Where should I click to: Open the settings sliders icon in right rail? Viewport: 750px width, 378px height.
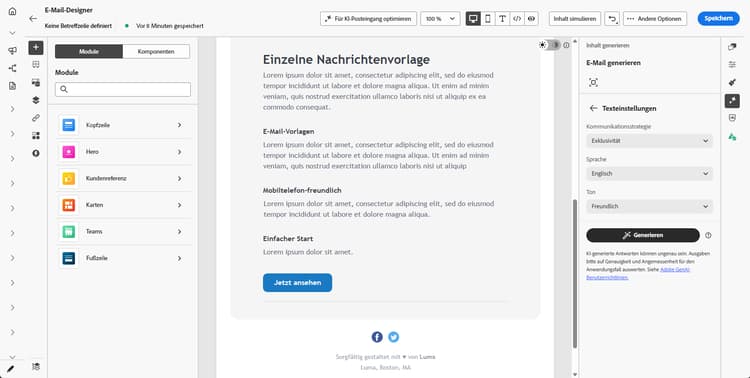tap(732, 65)
